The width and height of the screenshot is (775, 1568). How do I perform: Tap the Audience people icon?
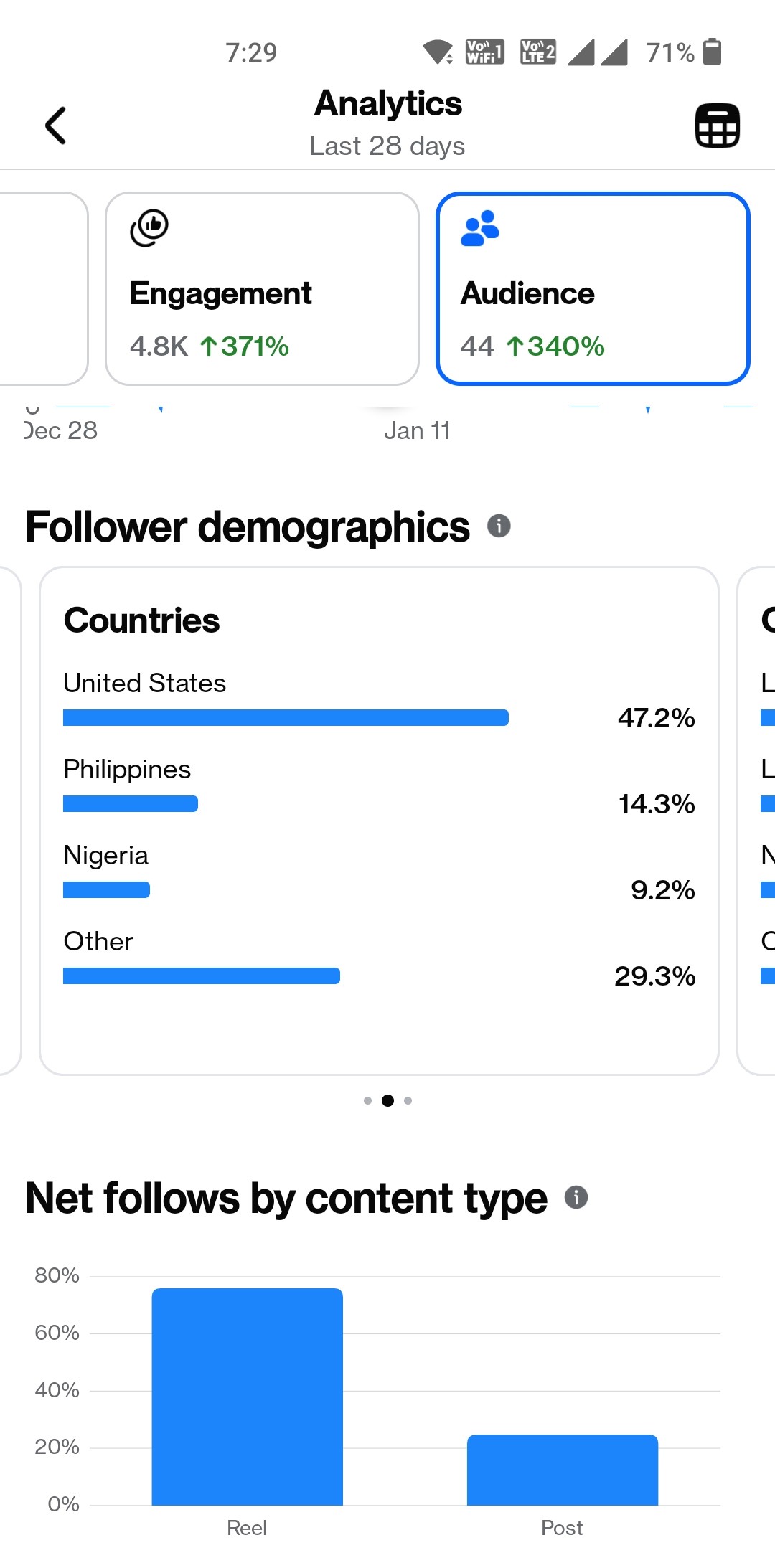coord(479,228)
